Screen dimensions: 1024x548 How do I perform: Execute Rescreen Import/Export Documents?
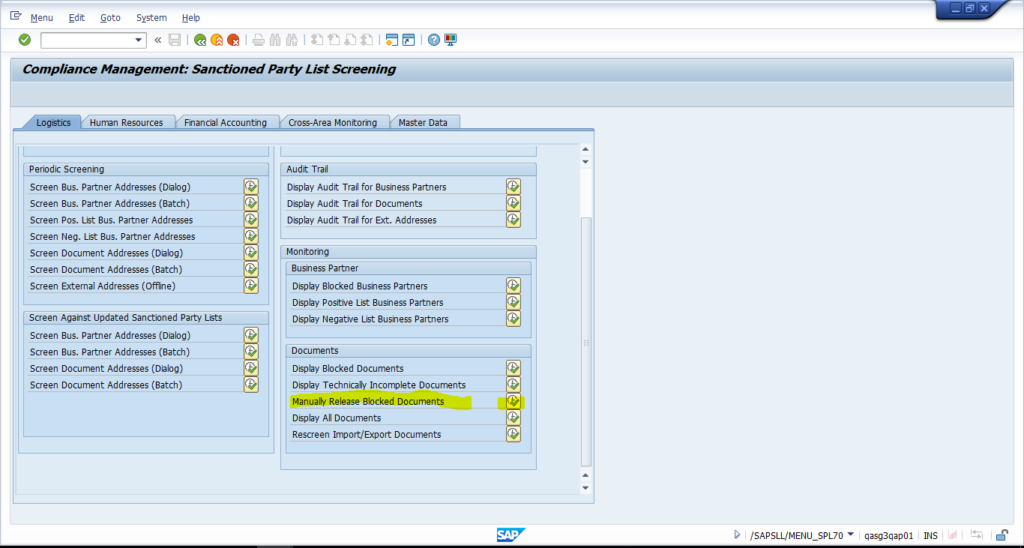(x=513, y=434)
